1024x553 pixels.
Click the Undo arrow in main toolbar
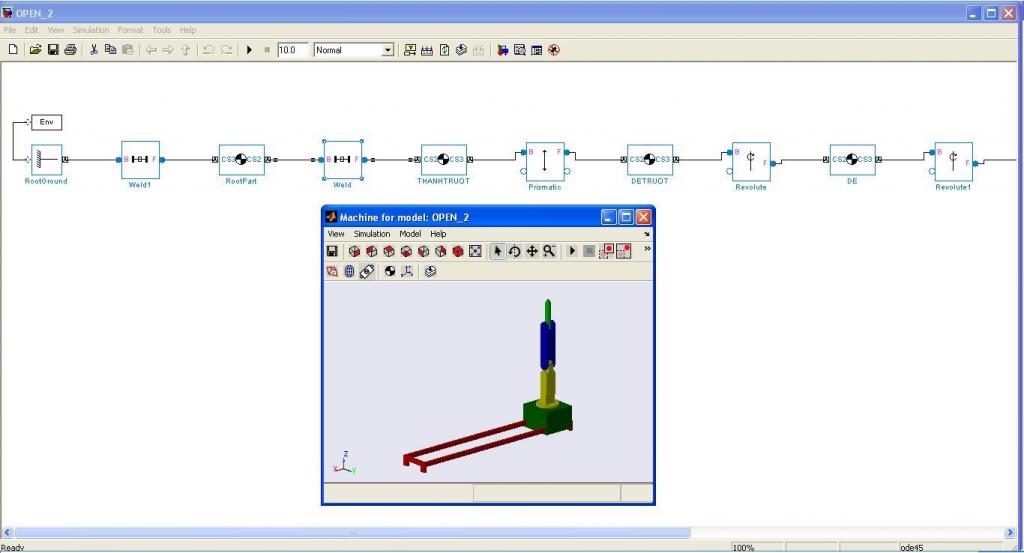coord(208,50)
